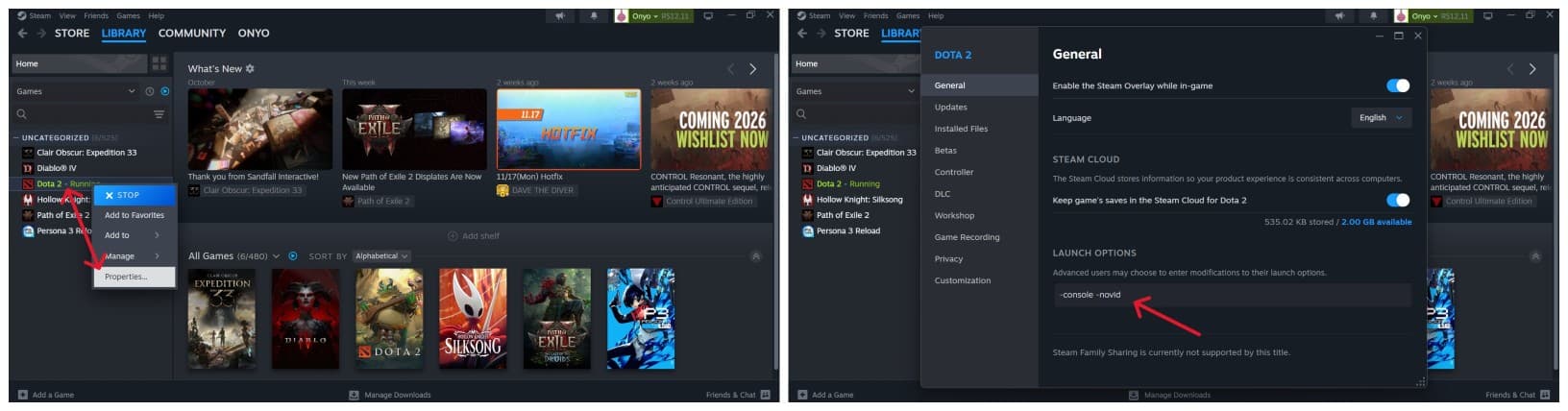Expand Manage submenu in context menu
Screen dimensions: 1568x411
(135, 256)
